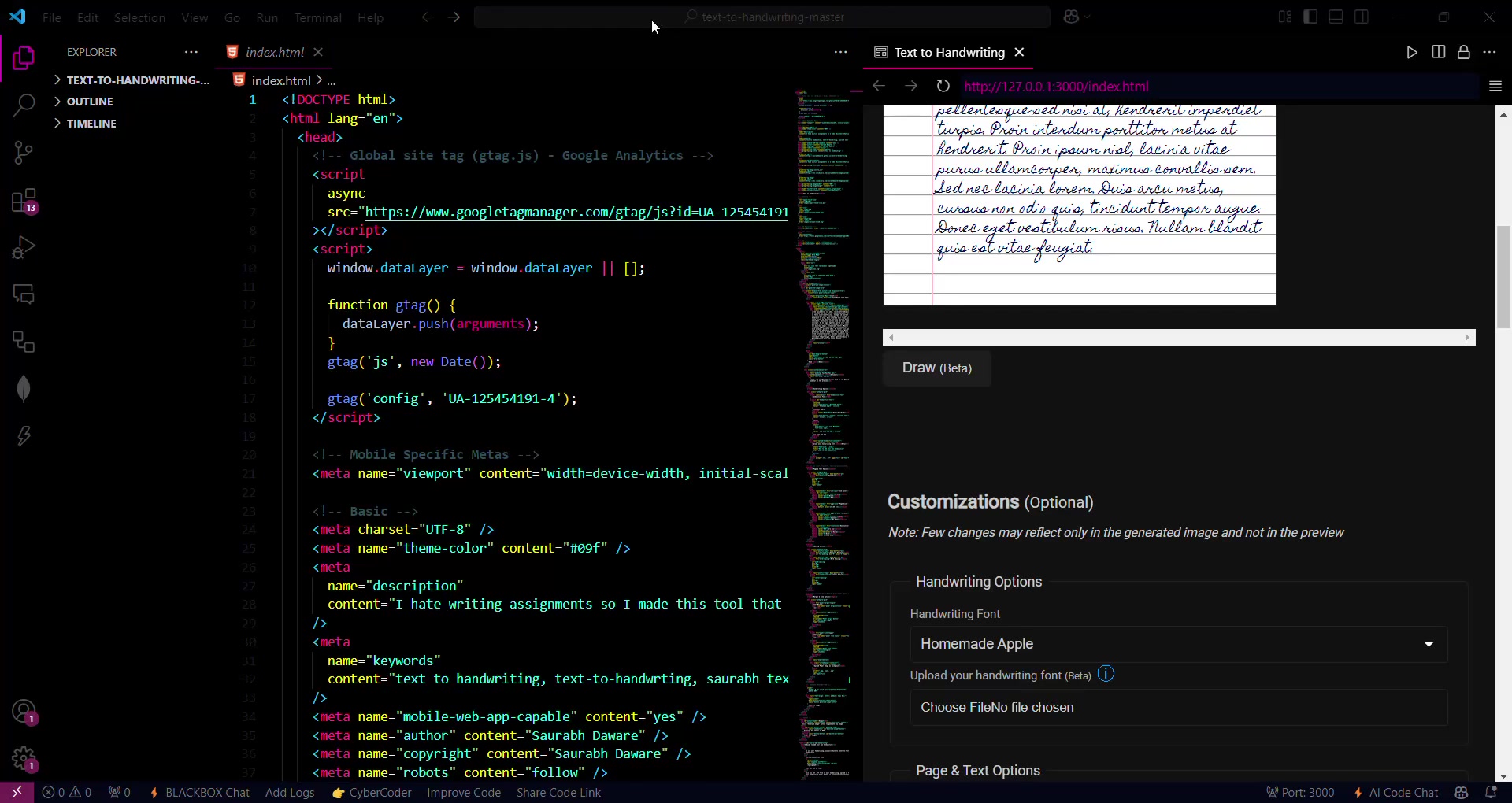This screenshot has width=1512, height=803.
Task: Toggle the primary side bar layout icon
Action: [x=1310, y=17]
